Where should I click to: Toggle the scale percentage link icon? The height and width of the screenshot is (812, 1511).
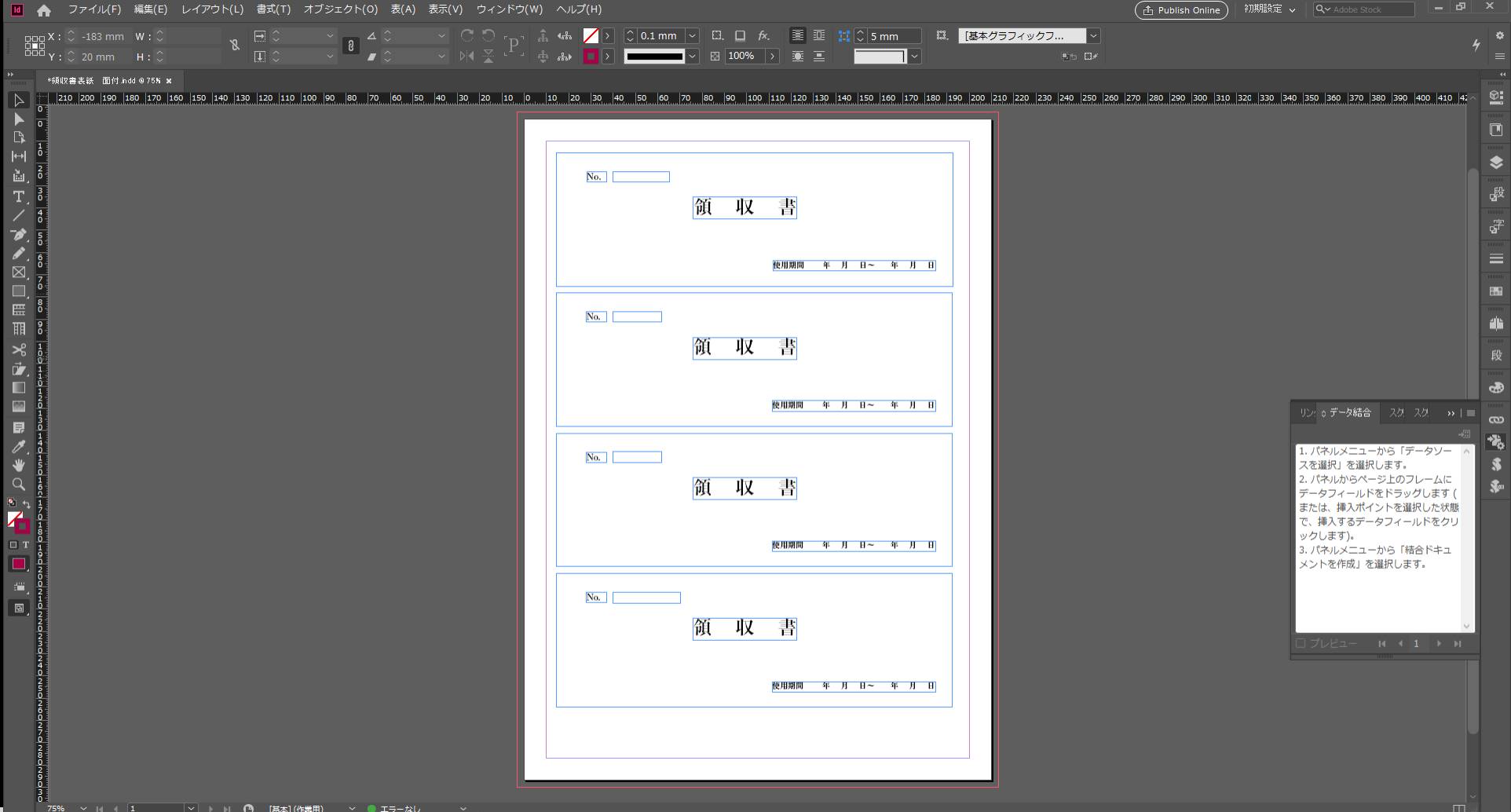coord(351,46)
